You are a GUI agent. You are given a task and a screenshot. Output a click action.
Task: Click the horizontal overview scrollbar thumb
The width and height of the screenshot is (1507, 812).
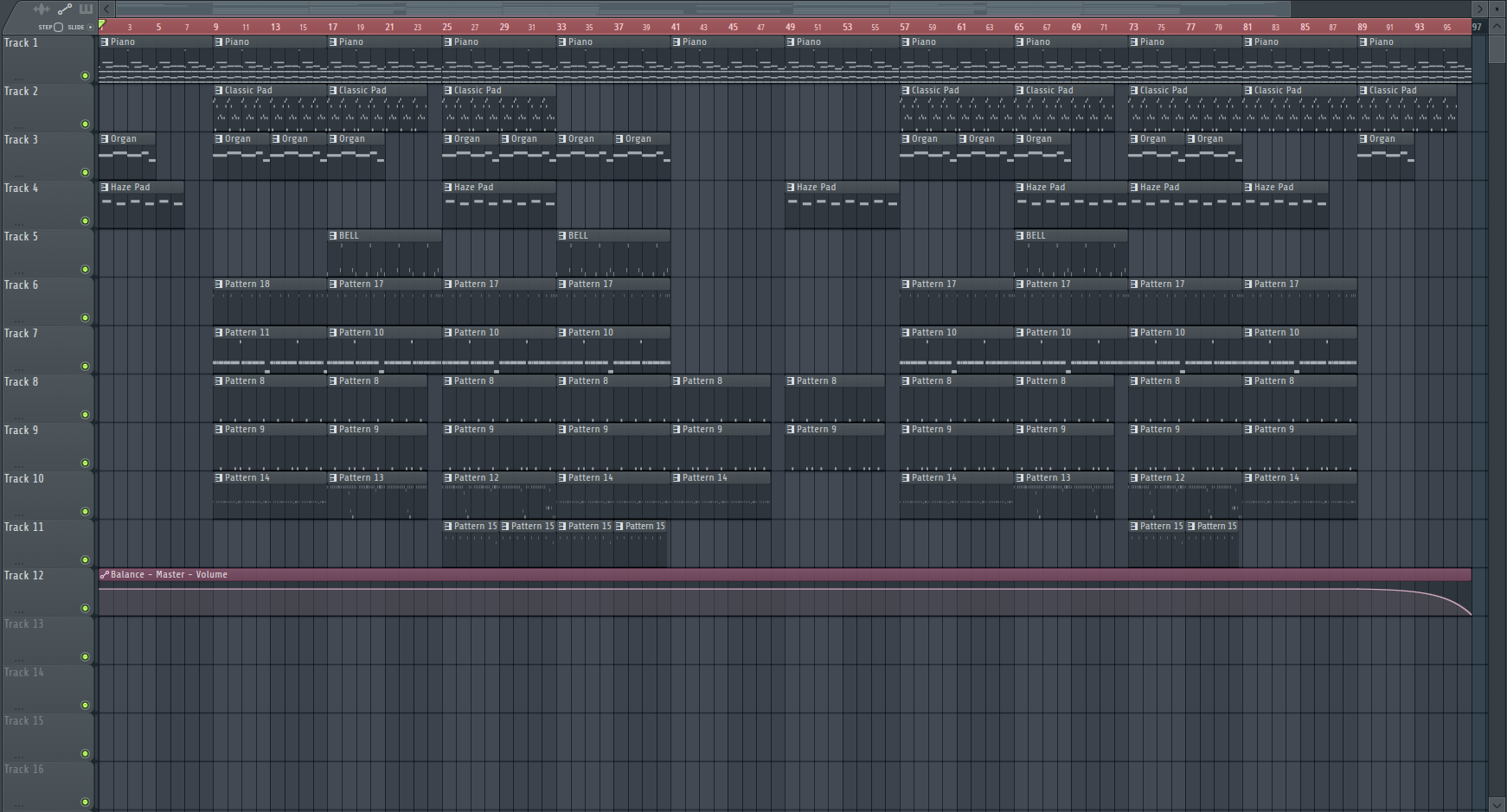(x=703, y=9)
